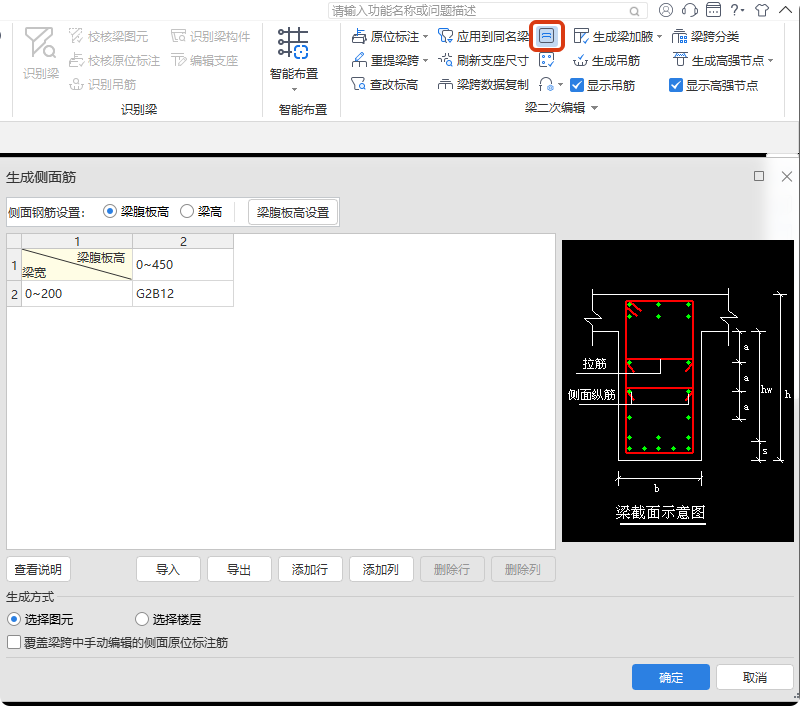This screenshot has width=800, height=706.
Task: Click the 查看说明 button
Action: [38, 569]
